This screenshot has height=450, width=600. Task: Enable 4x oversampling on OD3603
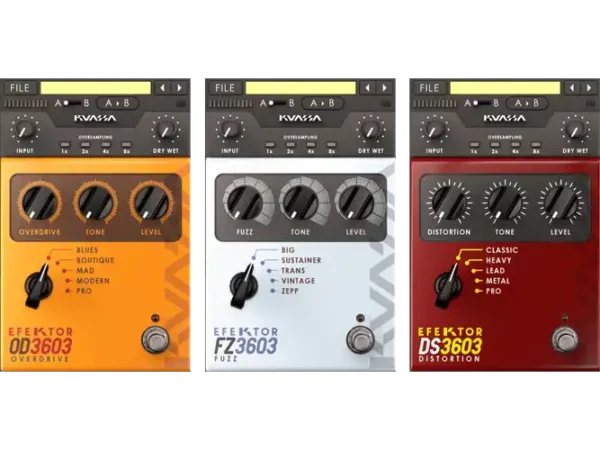(106, 145)
